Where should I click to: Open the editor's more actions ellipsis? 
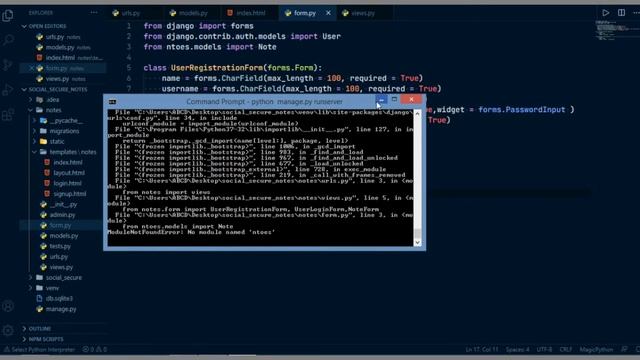pos(636,13)
